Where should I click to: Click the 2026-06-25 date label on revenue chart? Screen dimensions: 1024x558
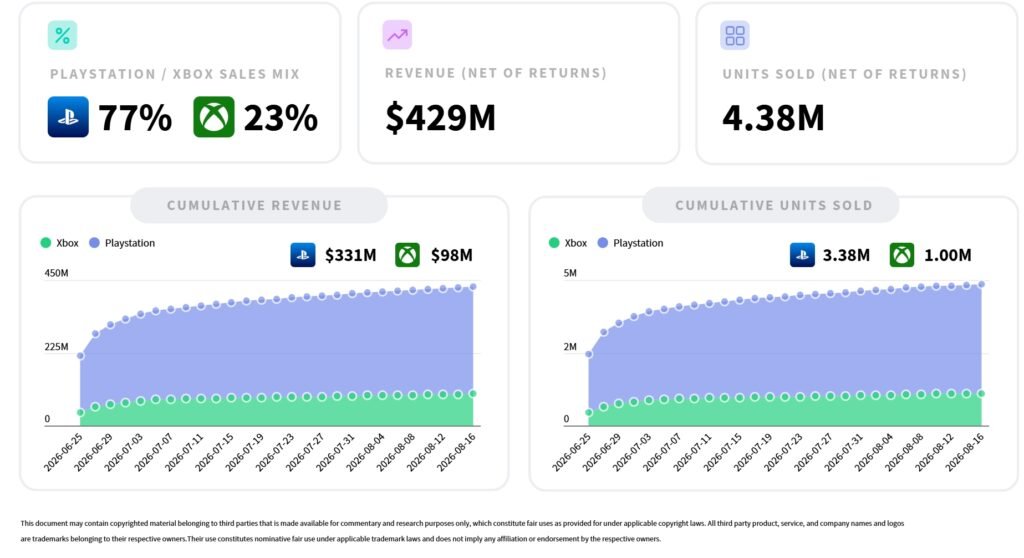click(63, 452)
